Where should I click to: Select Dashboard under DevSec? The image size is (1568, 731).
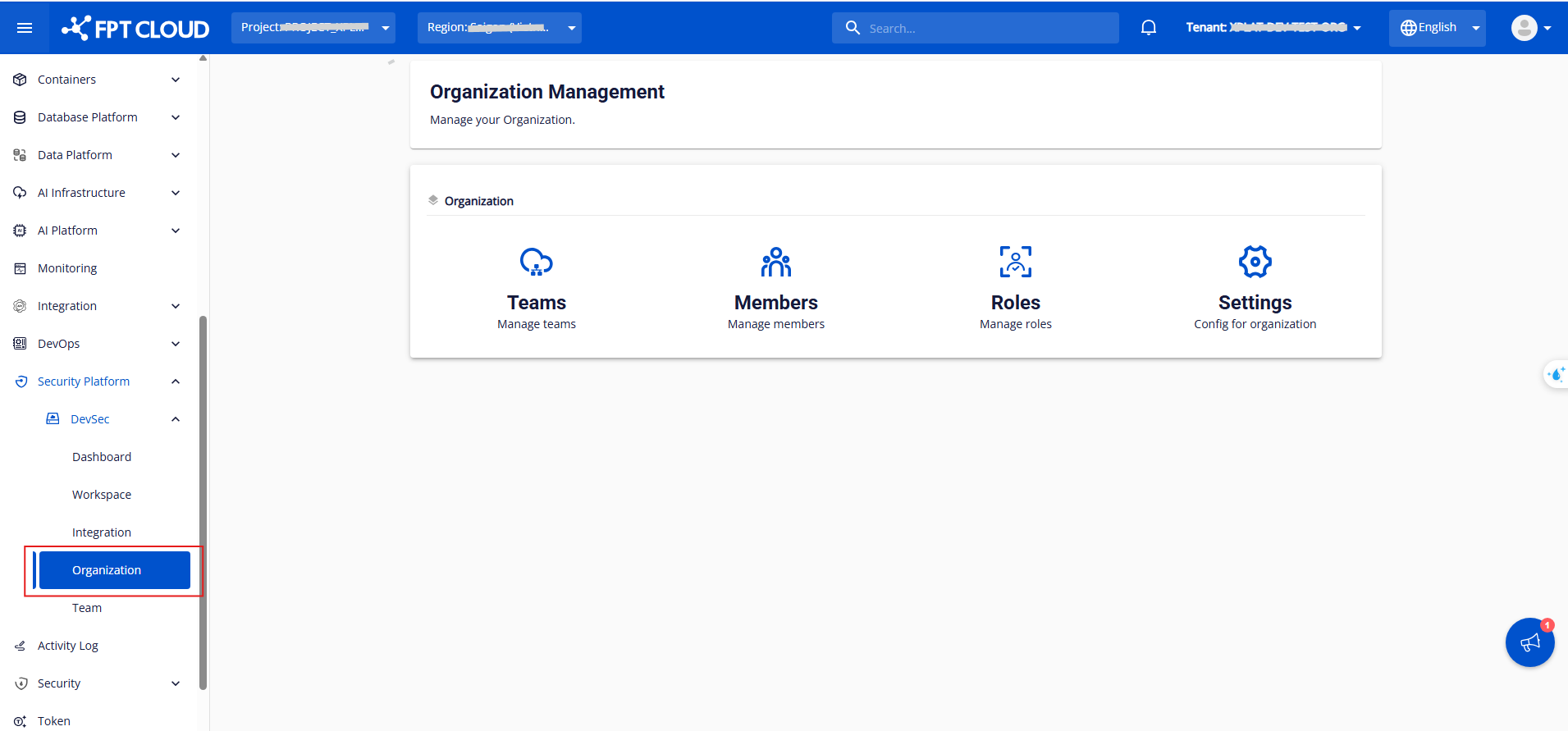(x=102, y=457)
